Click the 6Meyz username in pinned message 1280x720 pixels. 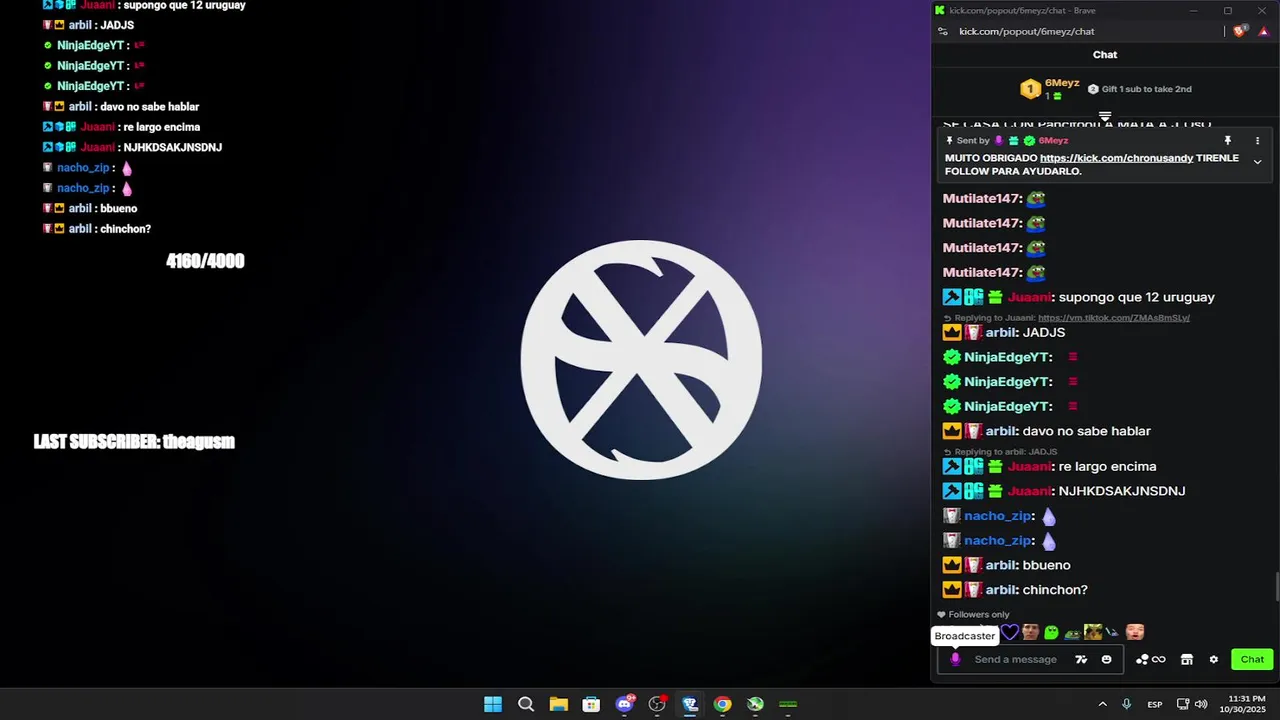point(1053,141)
